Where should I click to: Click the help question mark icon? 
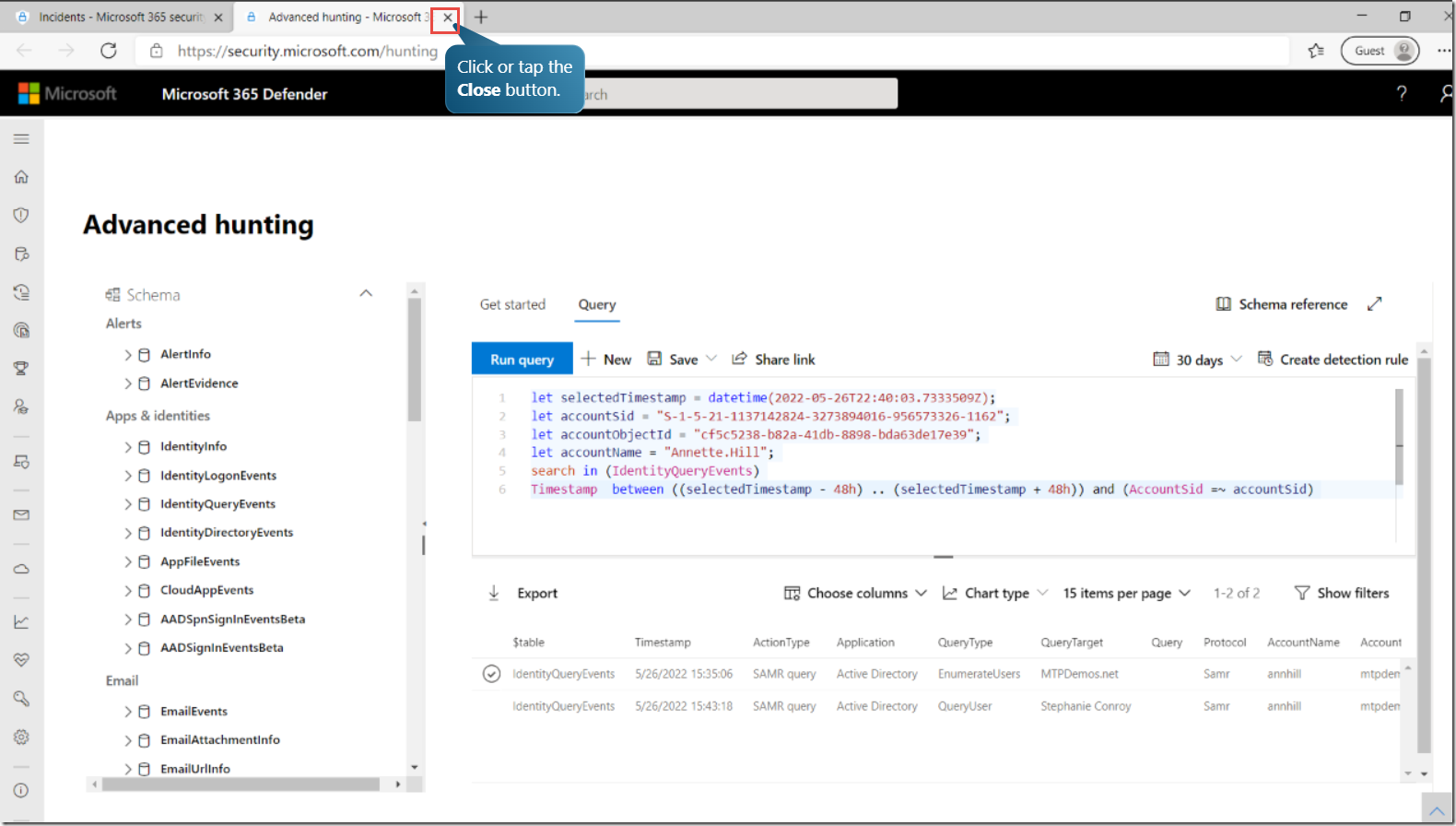pos(1402,93)
